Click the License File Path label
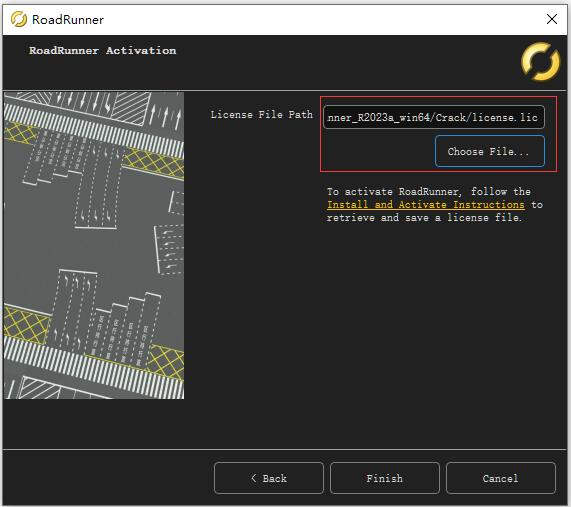The width and height of the screenshot is (571, 507). pyautogui.click(x=261, y=115)
